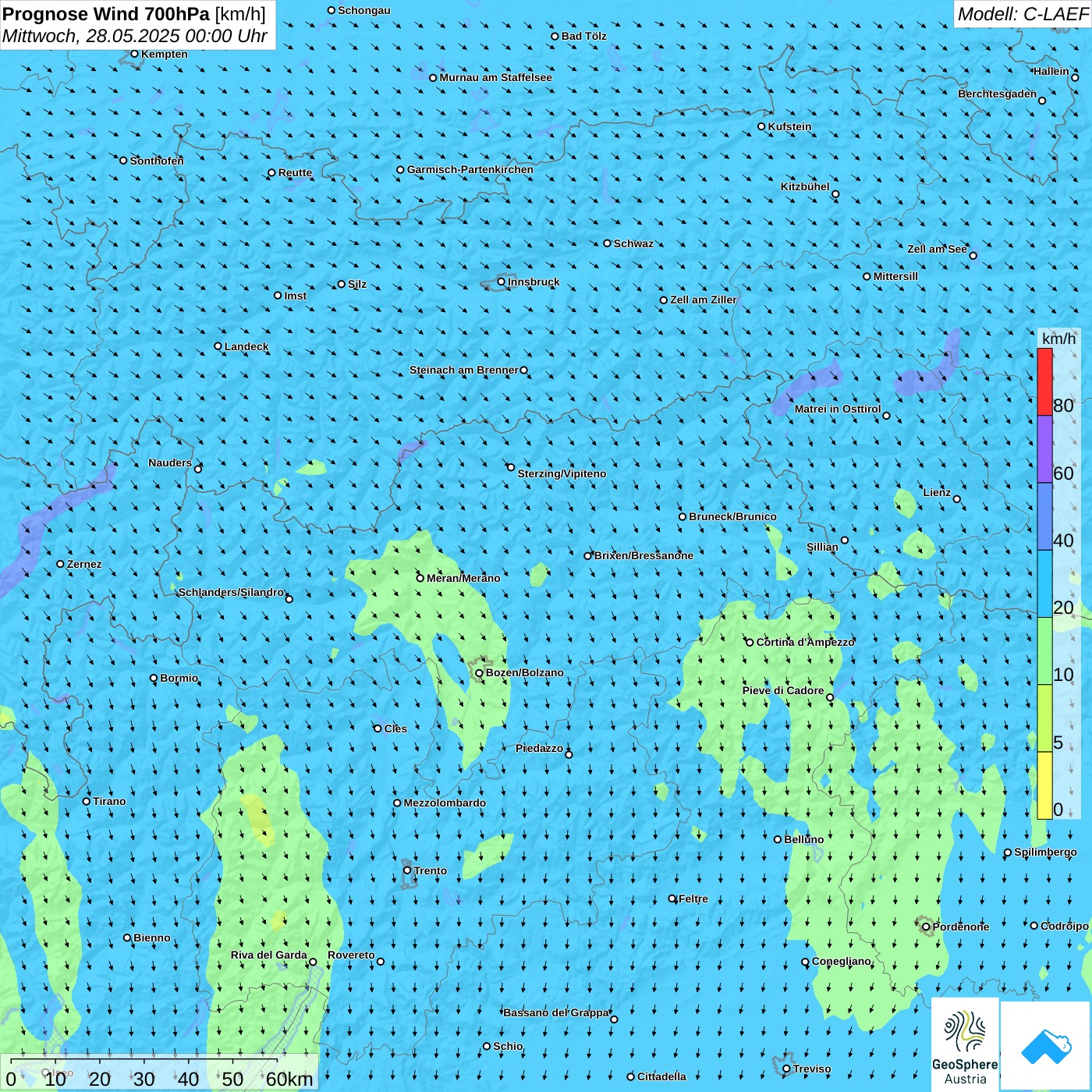Click the Landeck city marker dot

pyautogui.click(x=218, y=346)
